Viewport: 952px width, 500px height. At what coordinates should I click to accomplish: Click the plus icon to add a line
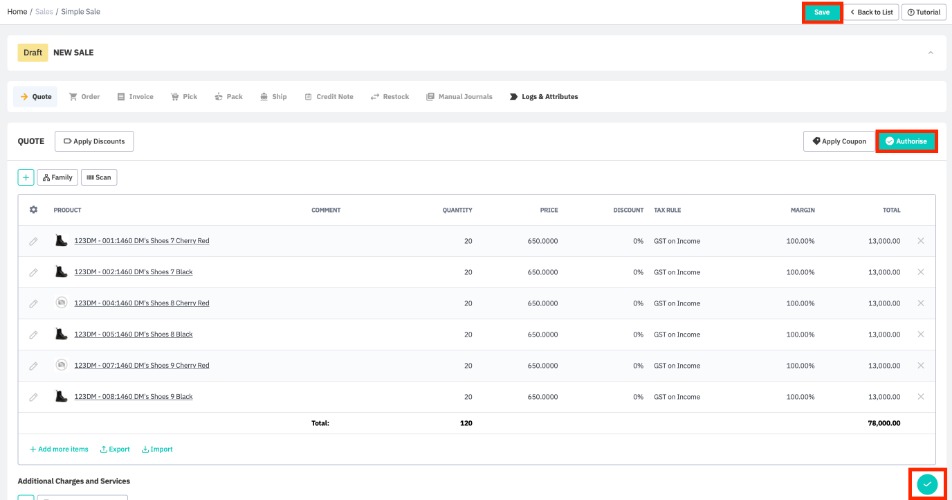pyautogui.click(x=26, y=177)
